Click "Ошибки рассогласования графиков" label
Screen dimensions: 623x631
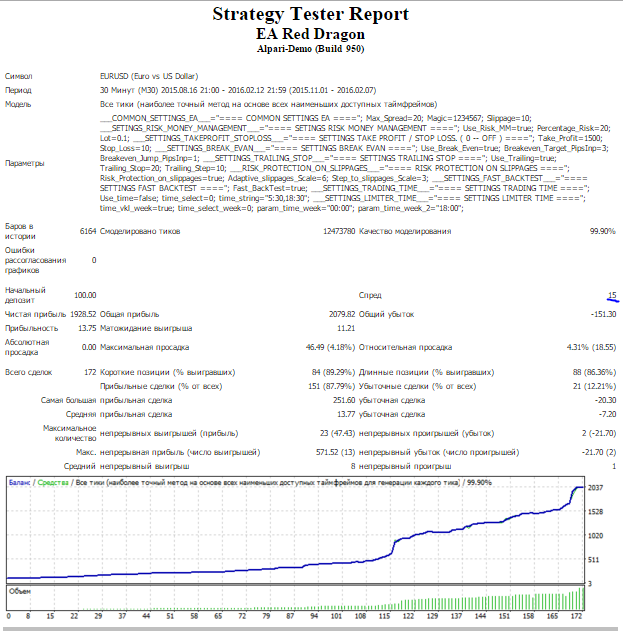coord(35,260)
